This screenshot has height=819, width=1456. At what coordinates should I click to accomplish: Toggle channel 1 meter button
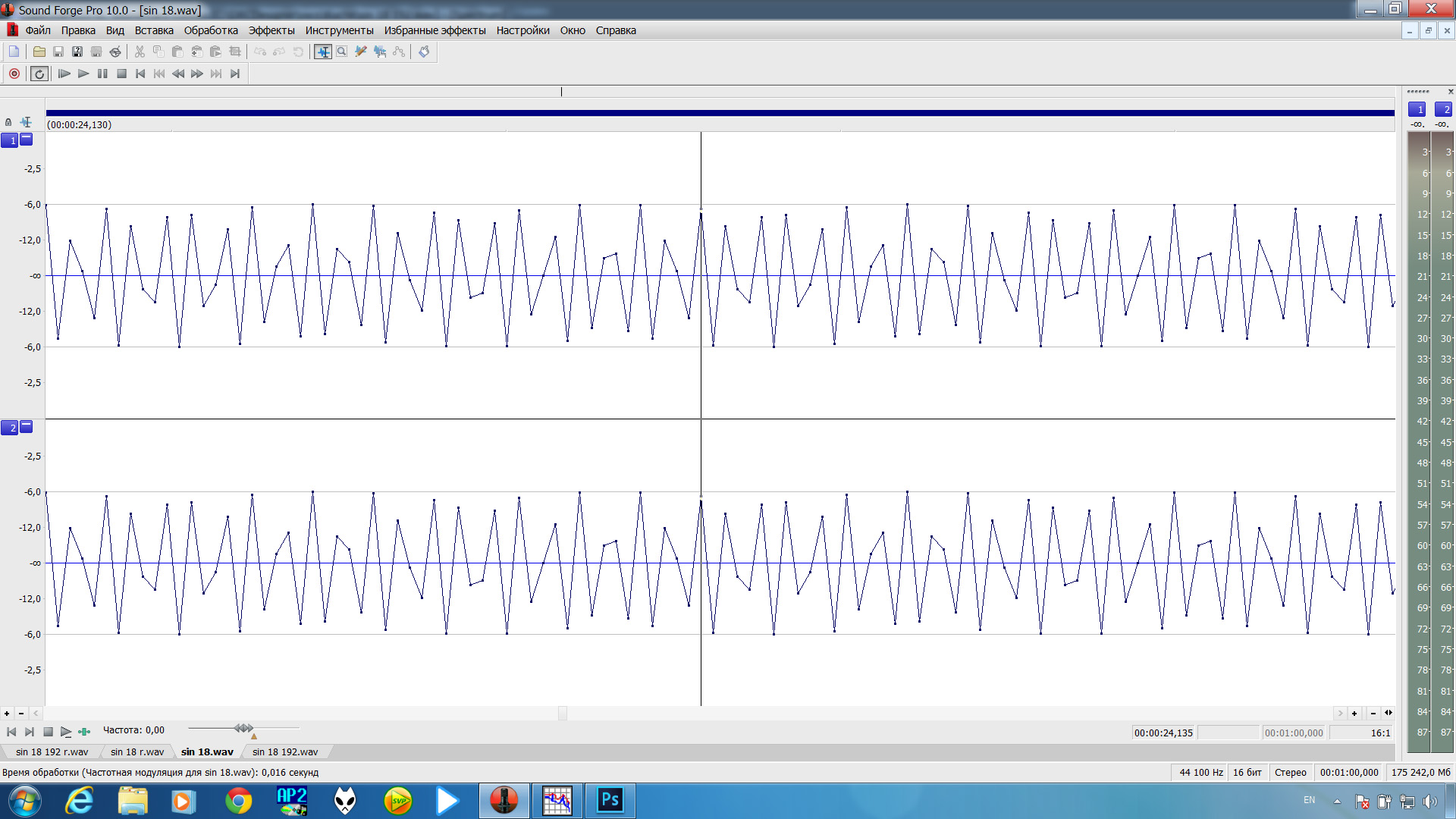1417,109
